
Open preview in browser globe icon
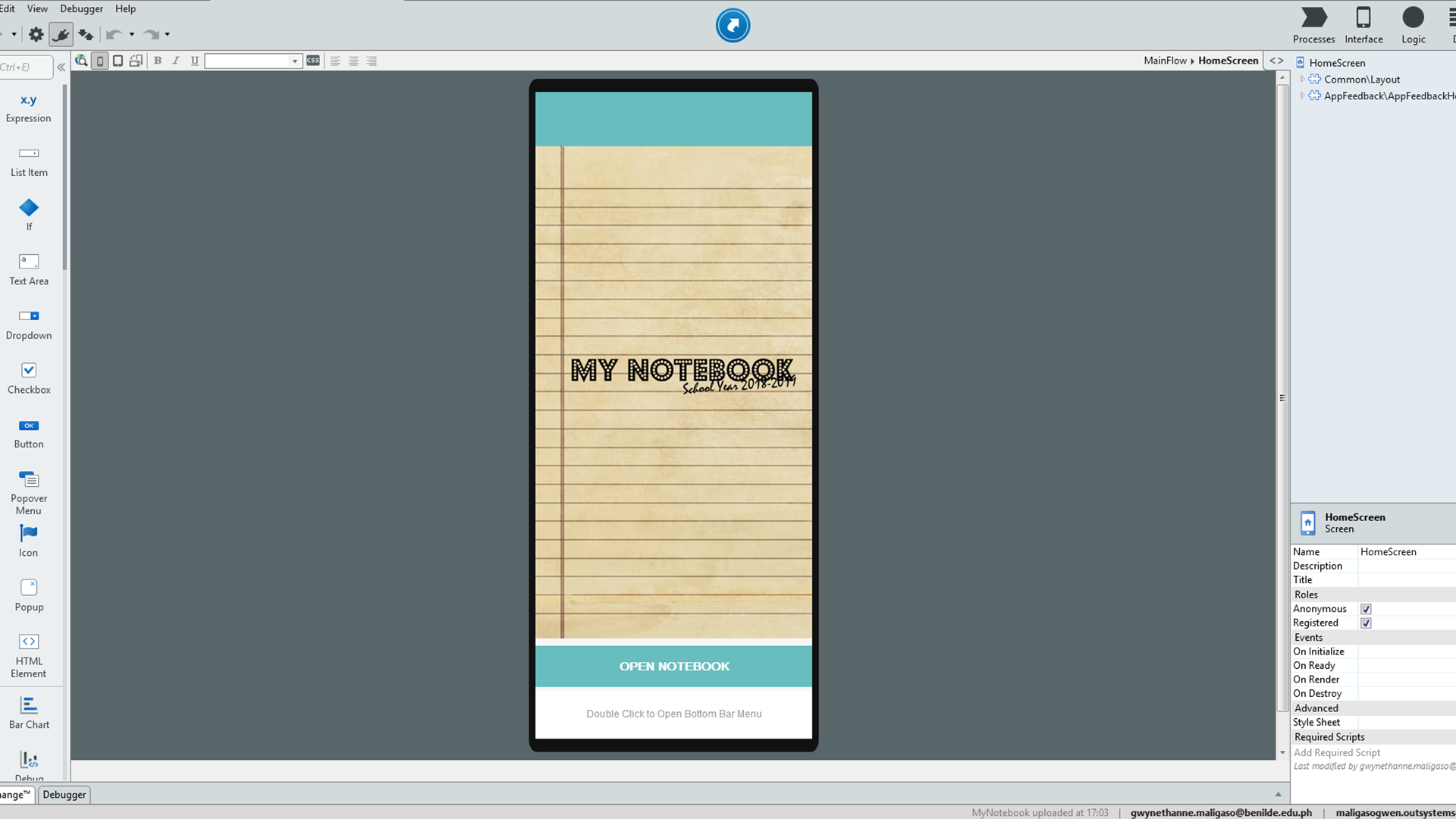[x=81, y=61]
